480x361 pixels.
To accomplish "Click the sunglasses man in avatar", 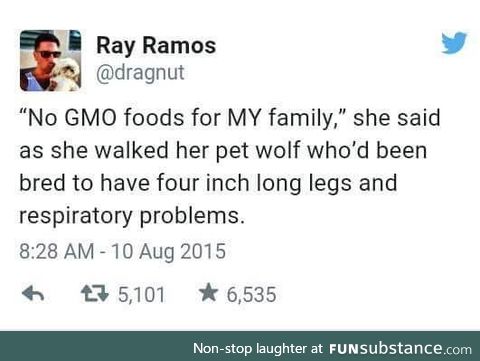I will (x=42, y=62).
